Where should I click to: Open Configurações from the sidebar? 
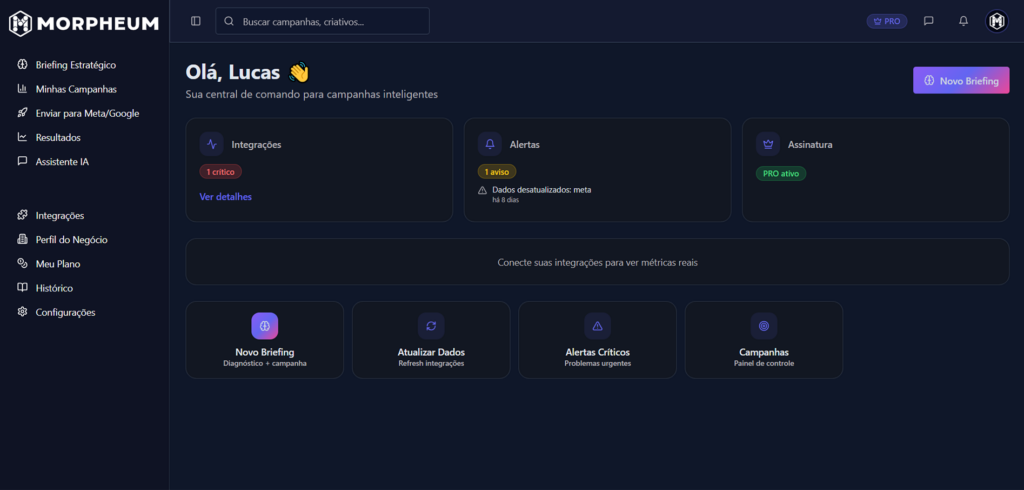point(65,312)
